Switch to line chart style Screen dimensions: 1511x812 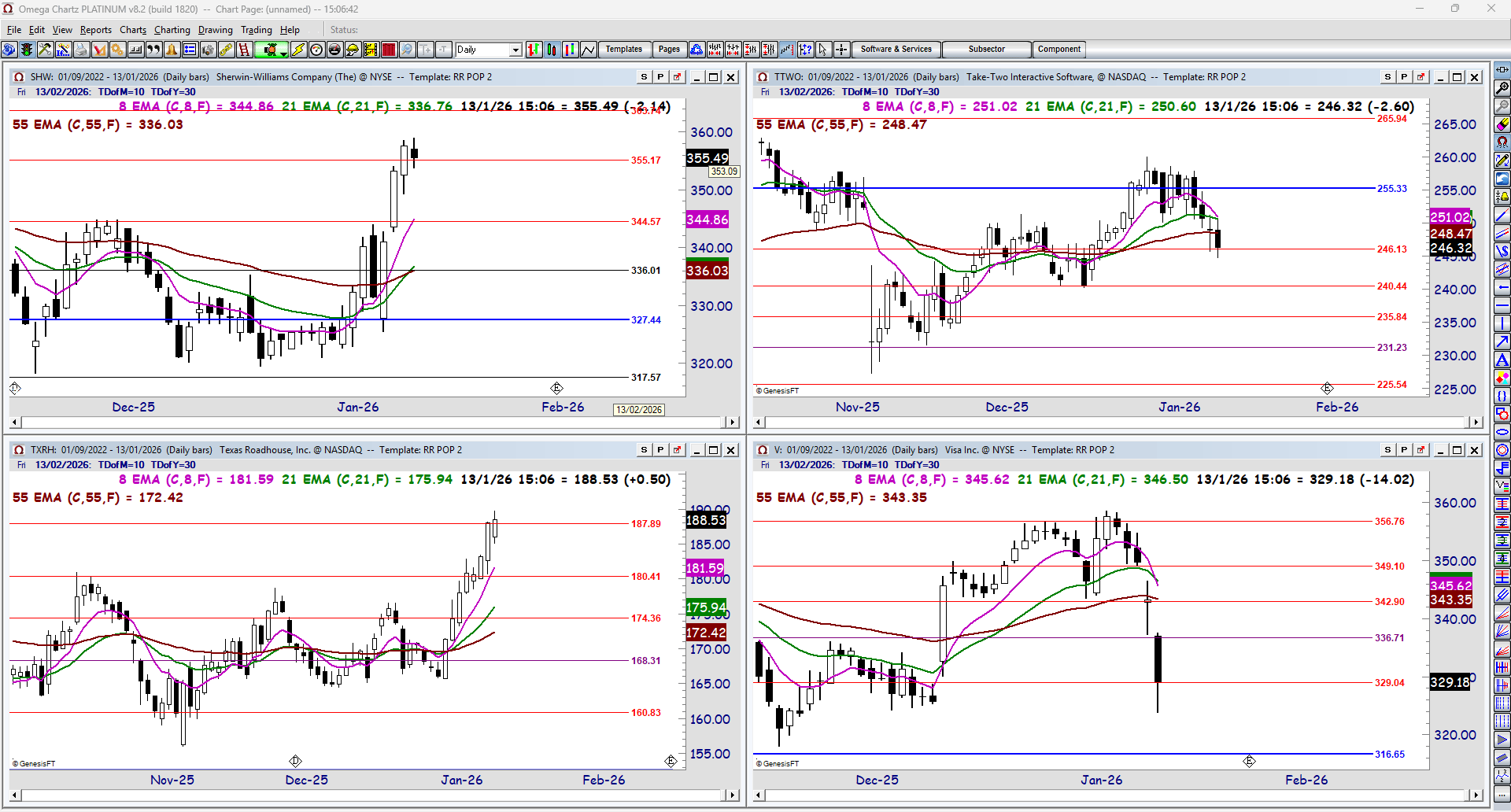(589, 50)
